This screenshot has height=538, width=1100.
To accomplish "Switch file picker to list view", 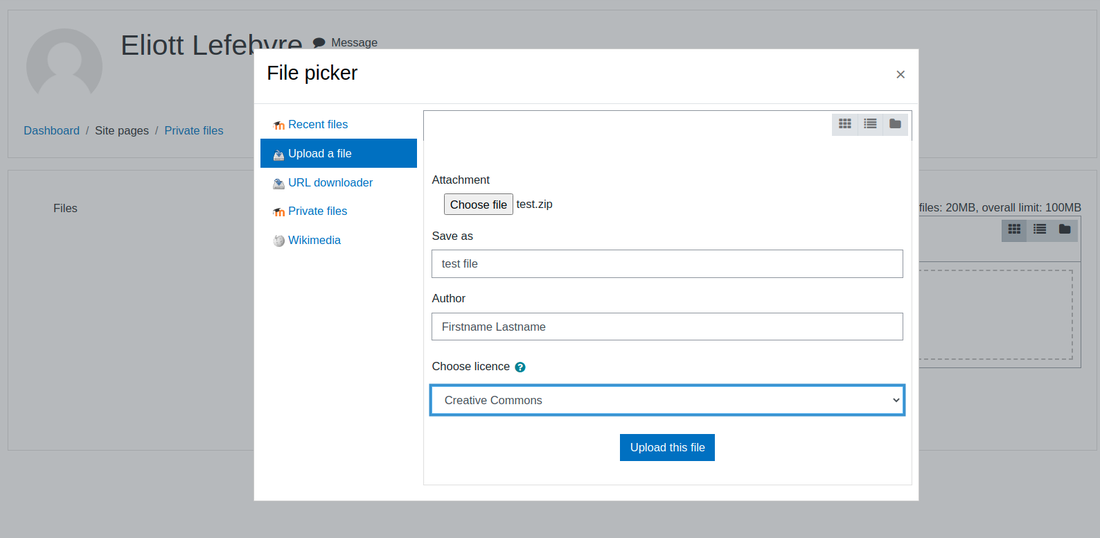I will (870, 124).
